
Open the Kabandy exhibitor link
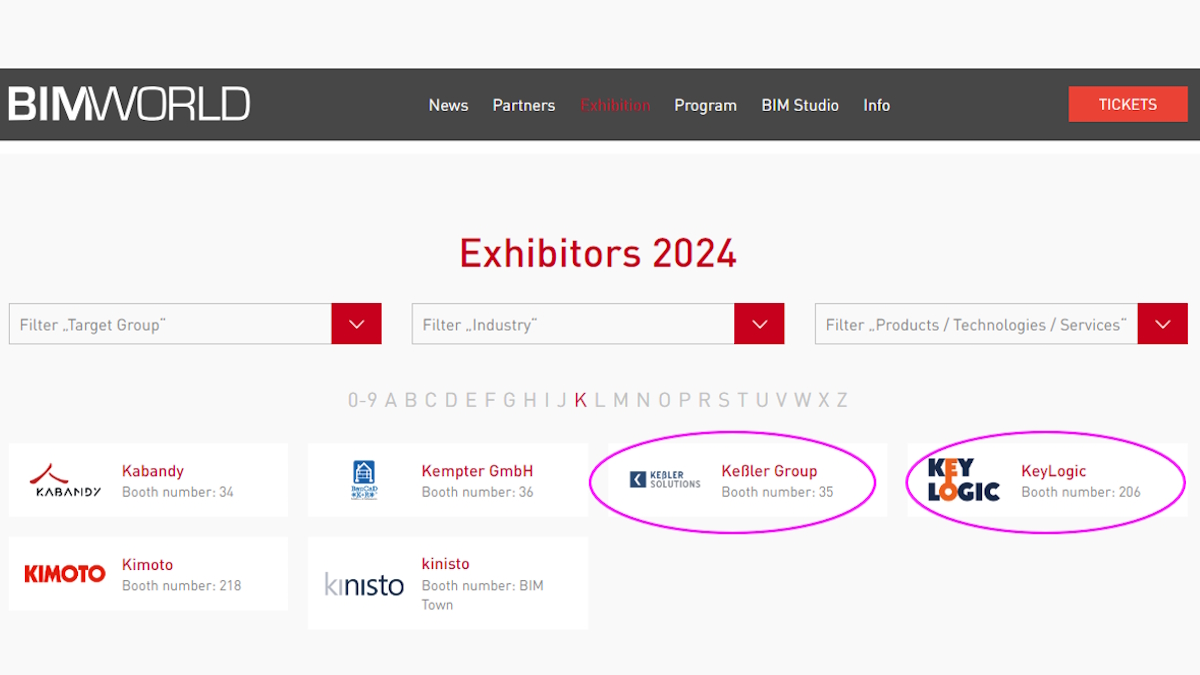153,471
